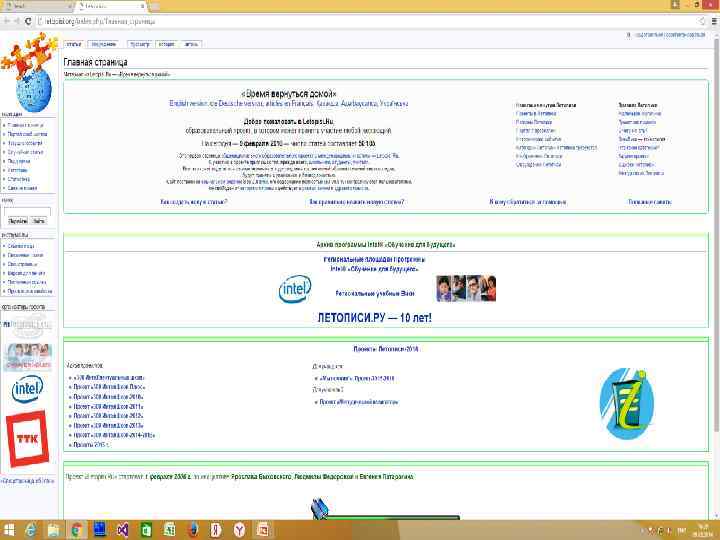This screenshot has height=540, width=720.
Task: Open the Проекты 2015 г. link
Action: click(91, 444)
